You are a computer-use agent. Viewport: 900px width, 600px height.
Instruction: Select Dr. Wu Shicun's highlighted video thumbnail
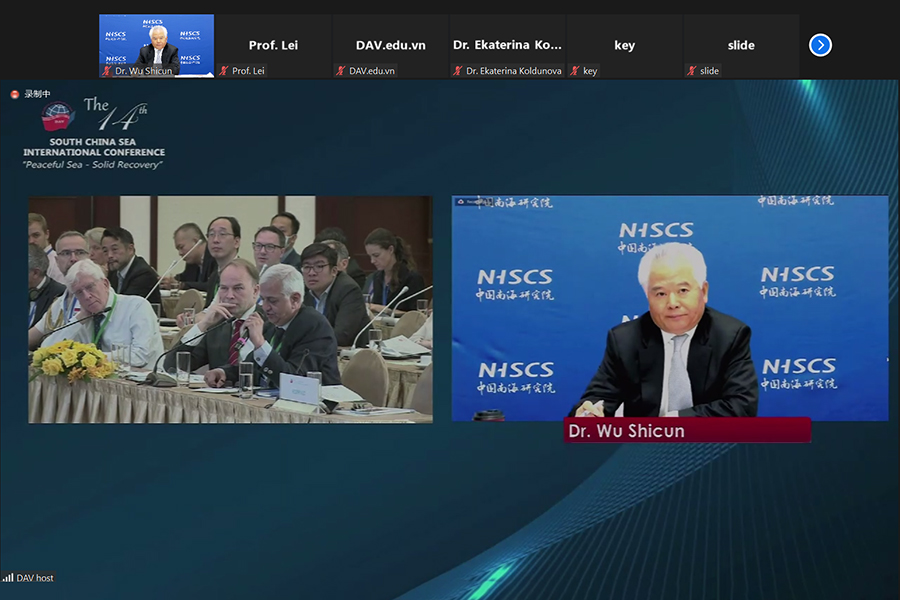tap(155, 40)
